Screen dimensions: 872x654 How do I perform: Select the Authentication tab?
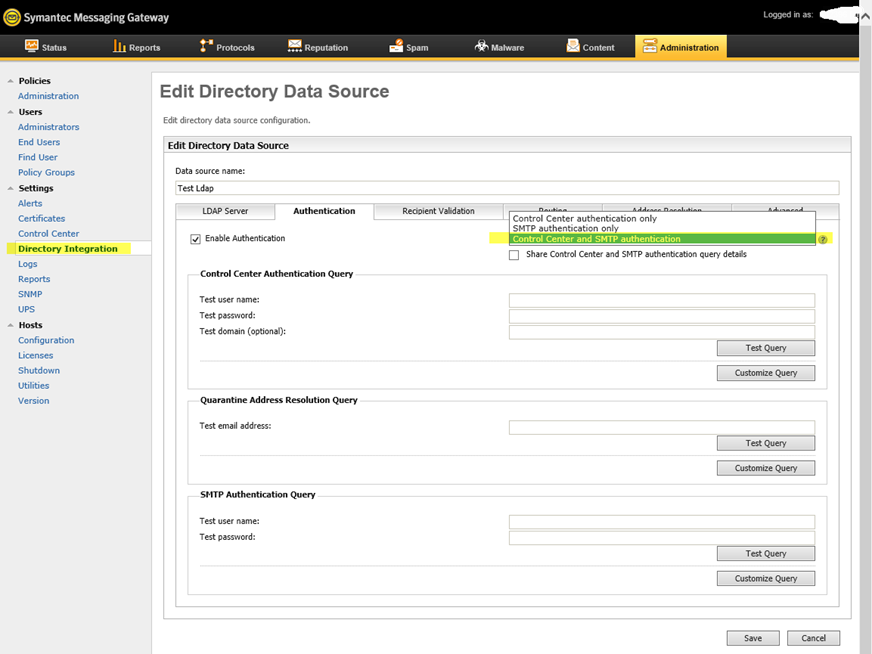(x=324, y=211)
